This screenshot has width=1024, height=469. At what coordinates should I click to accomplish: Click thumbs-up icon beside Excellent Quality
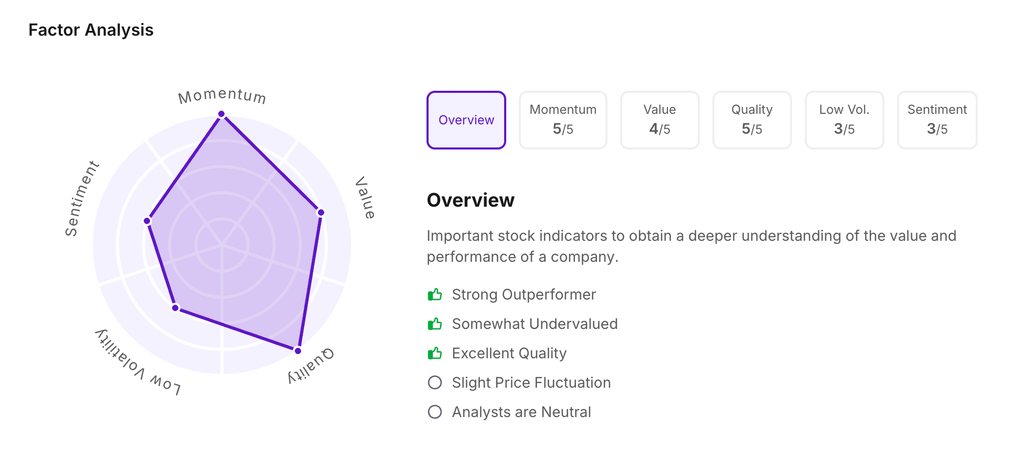coord(435,353)
